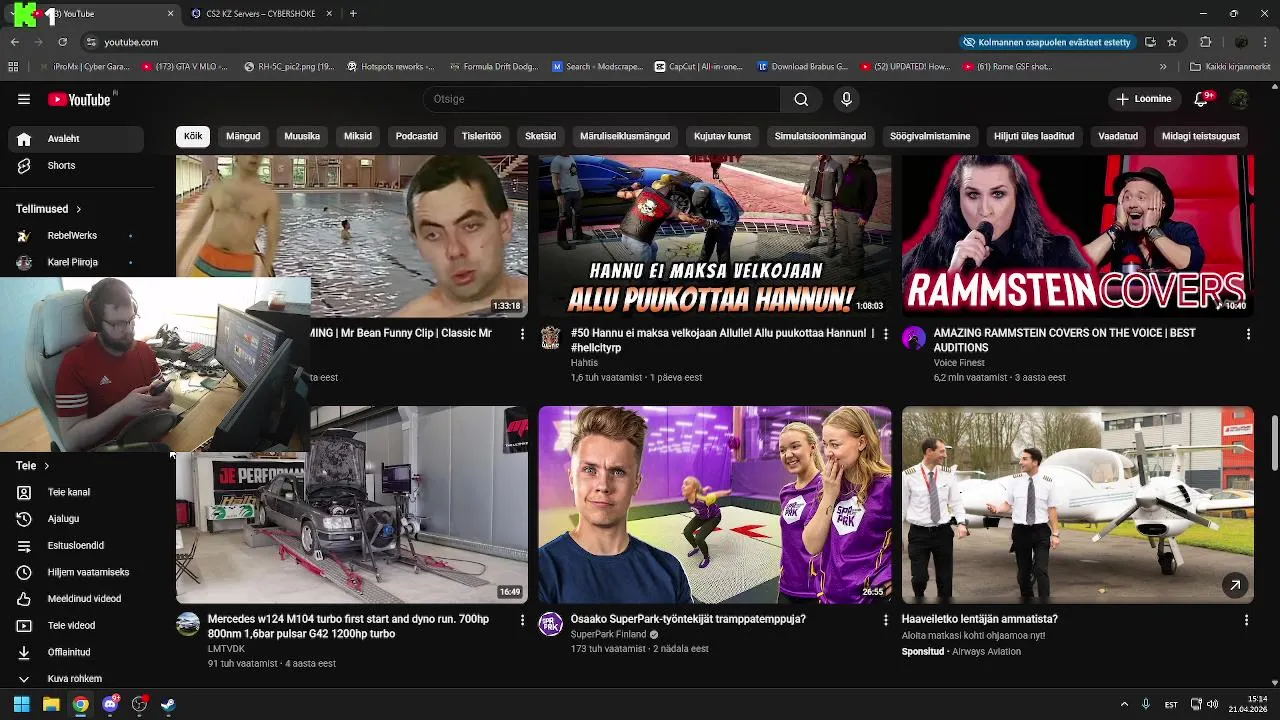Select the Kujutav kunst filter chip
The height and width of the screenshot is (720, 1280).
722,136
